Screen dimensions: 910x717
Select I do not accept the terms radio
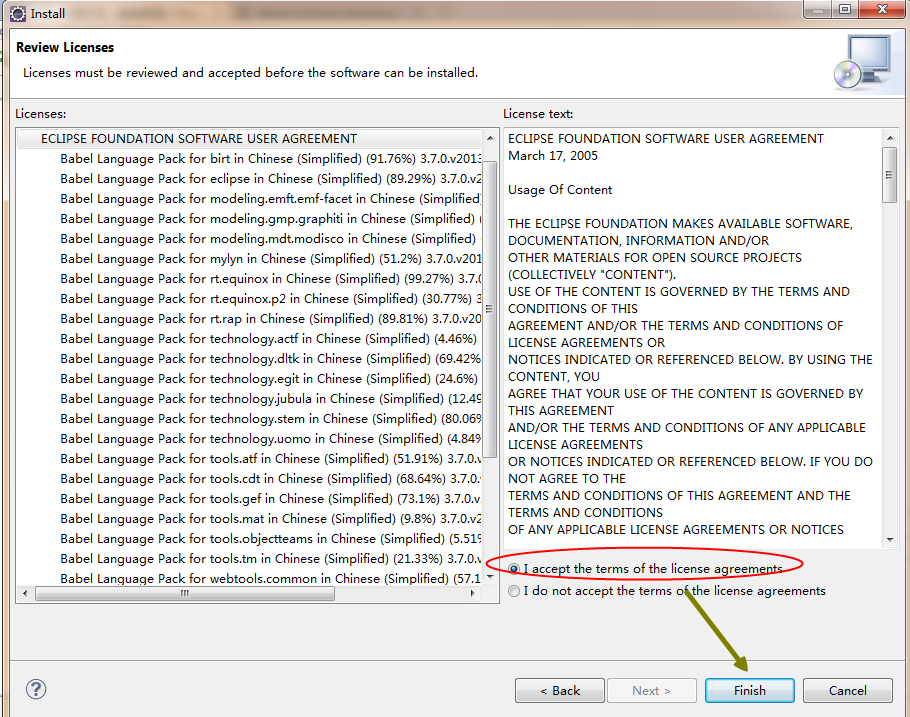click(514, 591)
